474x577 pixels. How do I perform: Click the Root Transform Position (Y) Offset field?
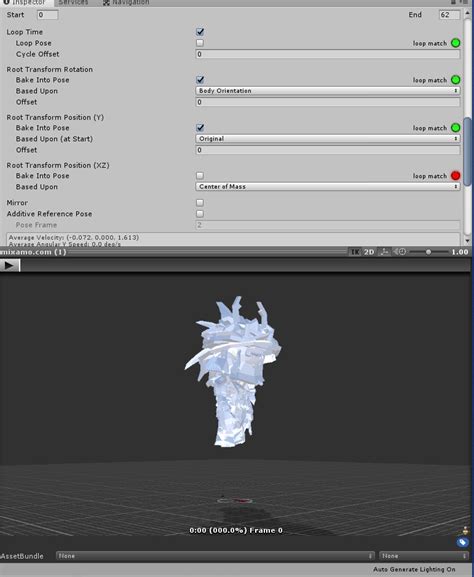click(x=328, y=150)
